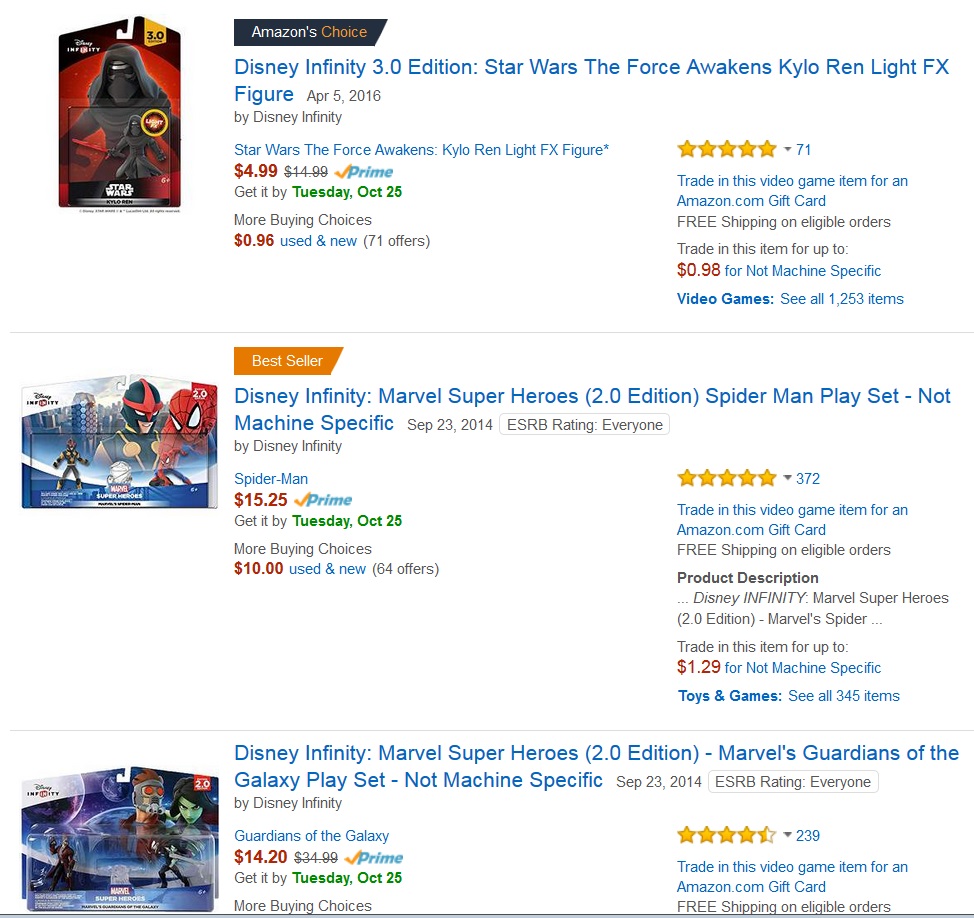The image size is (974, 918).
Task: Open the Spider-Man play set thumbnail image
Action: 119,442
